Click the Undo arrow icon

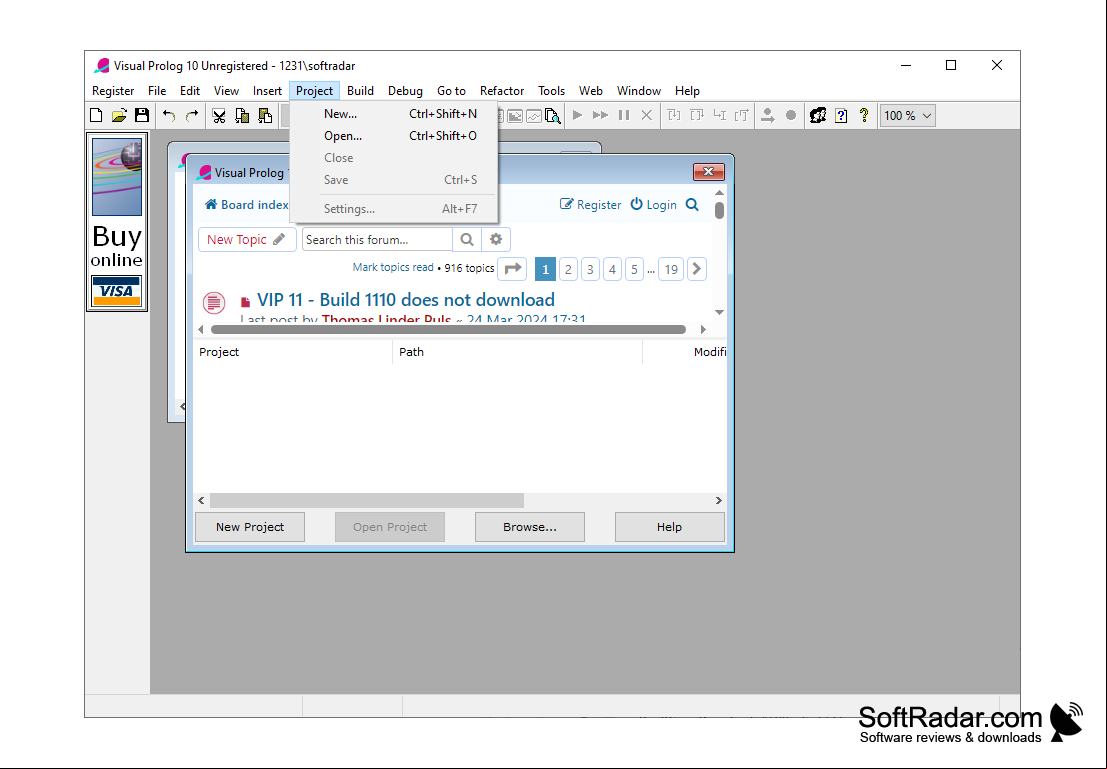click(169, 115)
